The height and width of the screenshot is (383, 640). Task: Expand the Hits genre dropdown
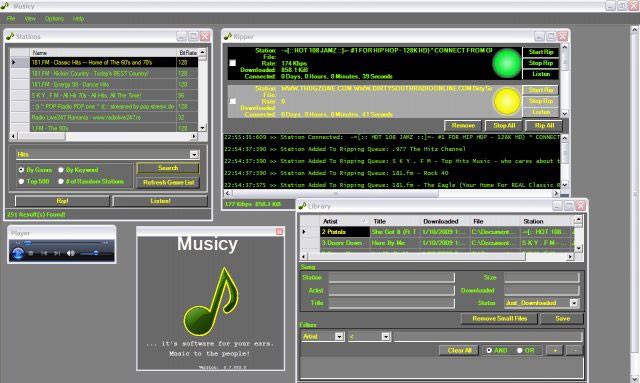[194, 154]
